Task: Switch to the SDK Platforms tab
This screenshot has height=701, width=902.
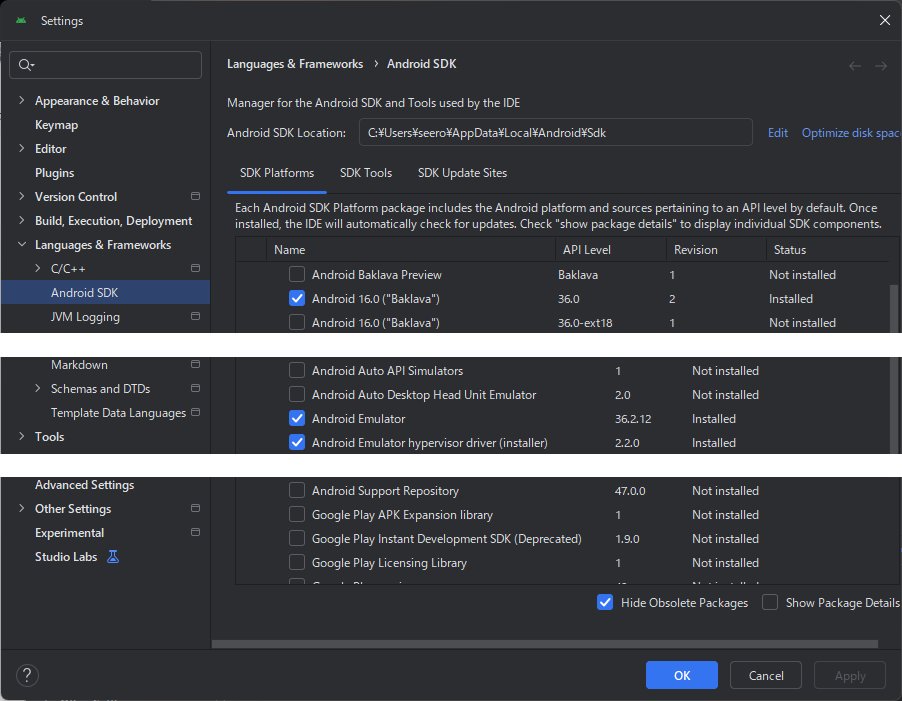Action: [x=277, y=173]
